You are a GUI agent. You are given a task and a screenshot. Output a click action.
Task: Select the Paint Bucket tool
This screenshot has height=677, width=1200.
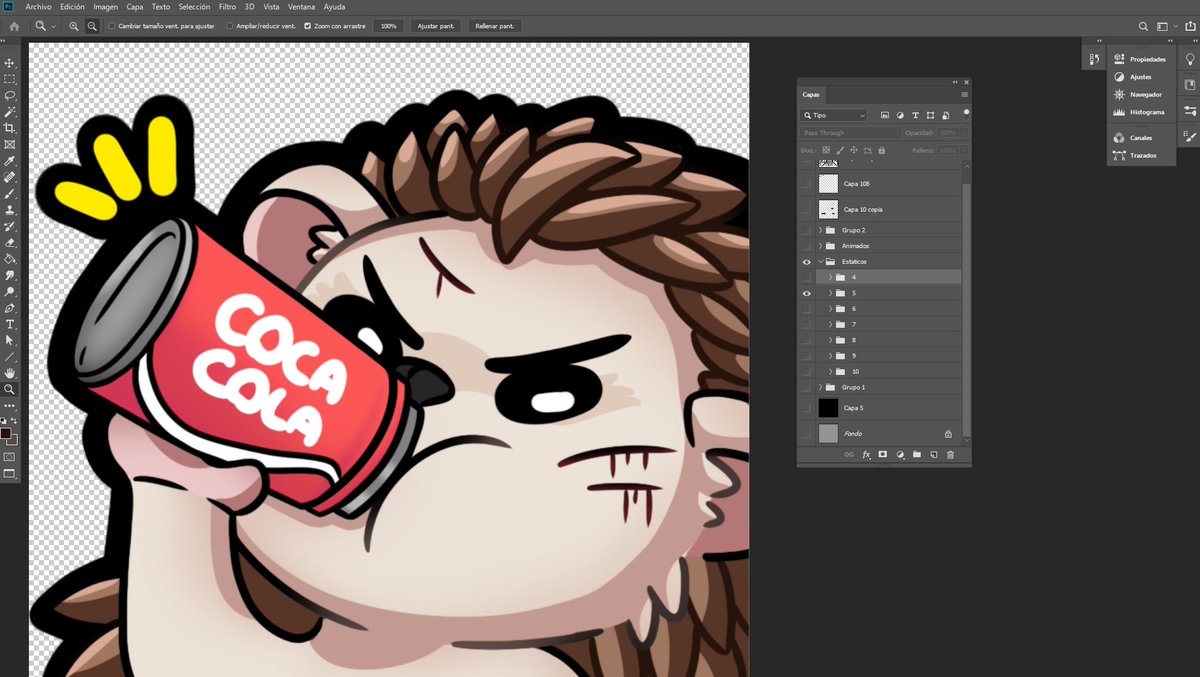[10, 258]
